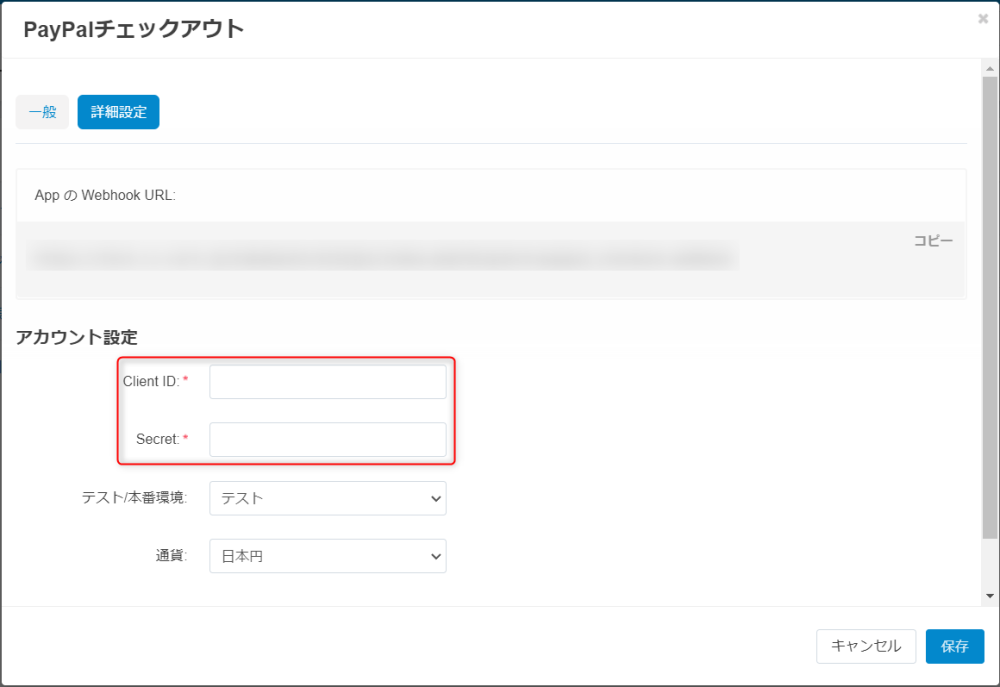The image size is (1000, 687).
Task: Click the アカウント設定 section heading
Action: 77,337
